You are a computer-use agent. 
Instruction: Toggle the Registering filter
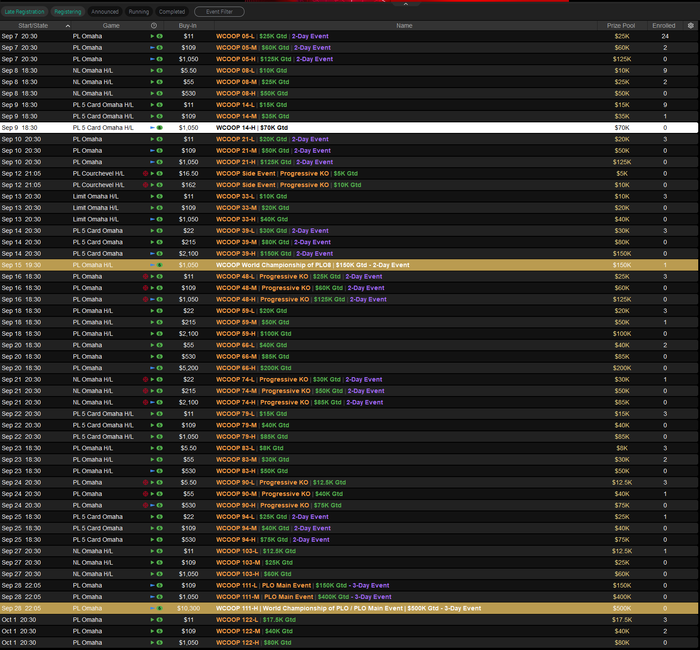[68, 12]
